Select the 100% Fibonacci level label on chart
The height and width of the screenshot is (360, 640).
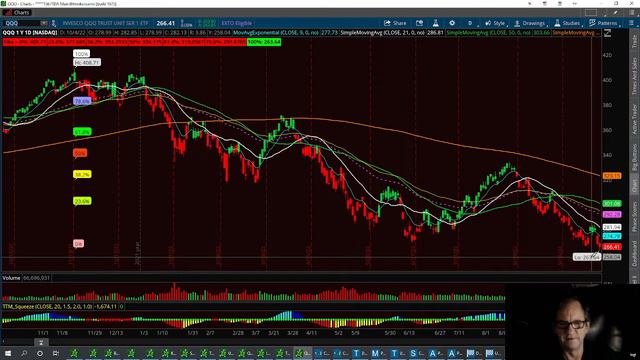click(x=81, y=53)
